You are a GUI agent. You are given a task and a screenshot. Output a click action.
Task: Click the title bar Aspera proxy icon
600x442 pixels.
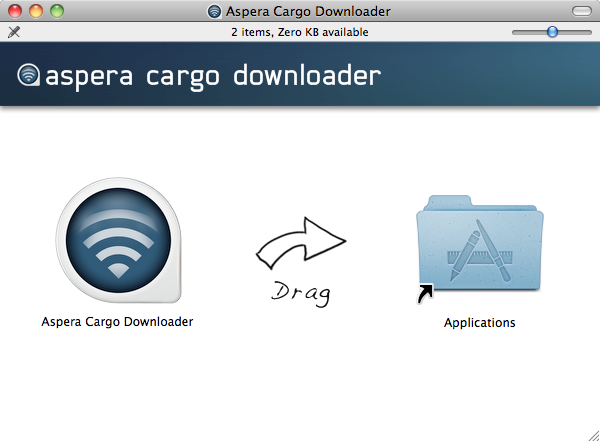[214, 11]
